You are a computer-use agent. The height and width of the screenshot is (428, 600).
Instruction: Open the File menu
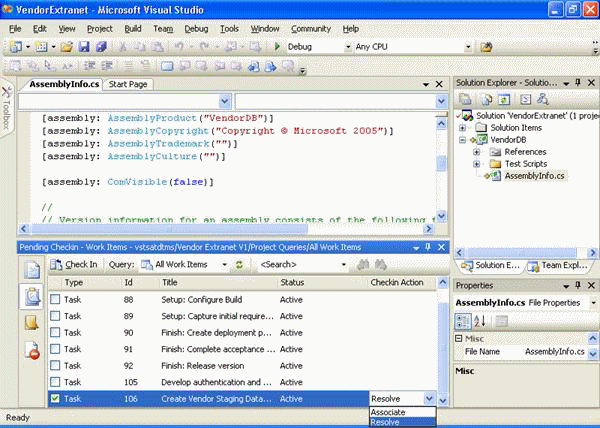pyautogui.click(x=15, y=29)
